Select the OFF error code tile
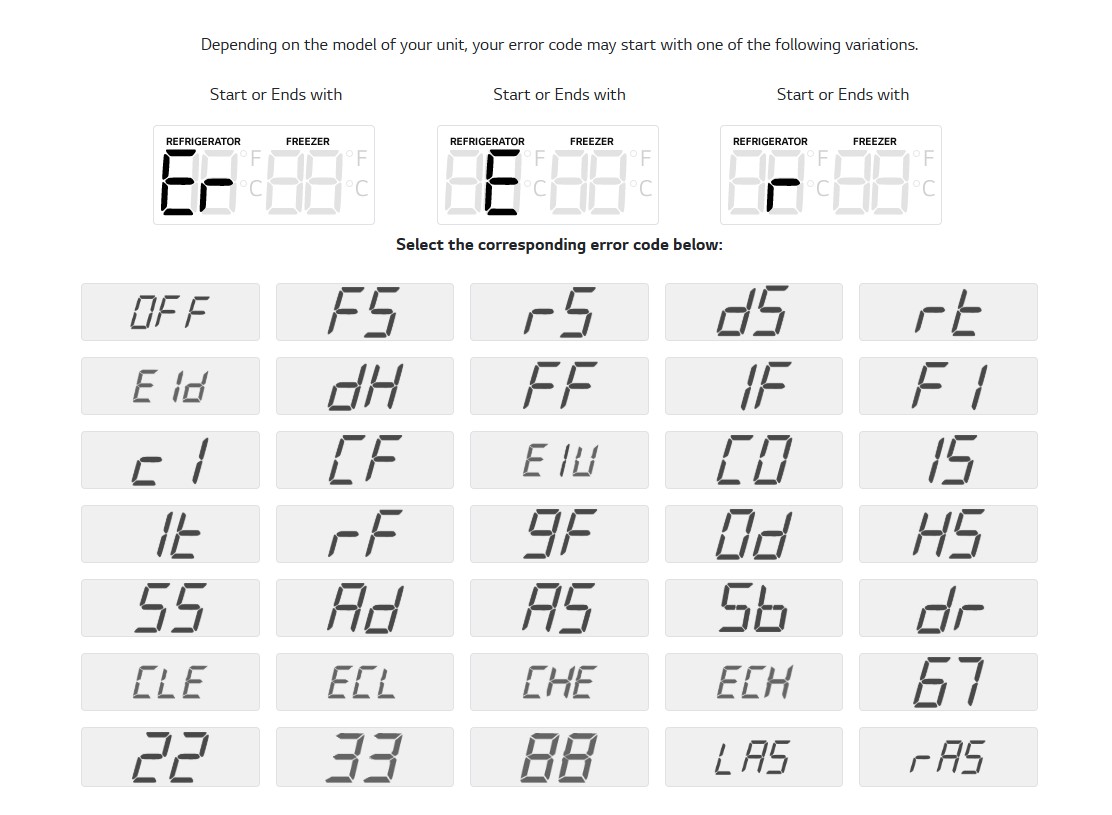Image resolution: width=1112 pixels, height=815 pixels. point(170,312)
